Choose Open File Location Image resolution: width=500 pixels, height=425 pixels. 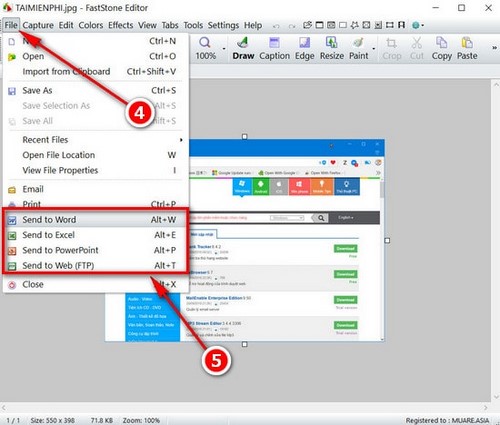tap(95, 155)
